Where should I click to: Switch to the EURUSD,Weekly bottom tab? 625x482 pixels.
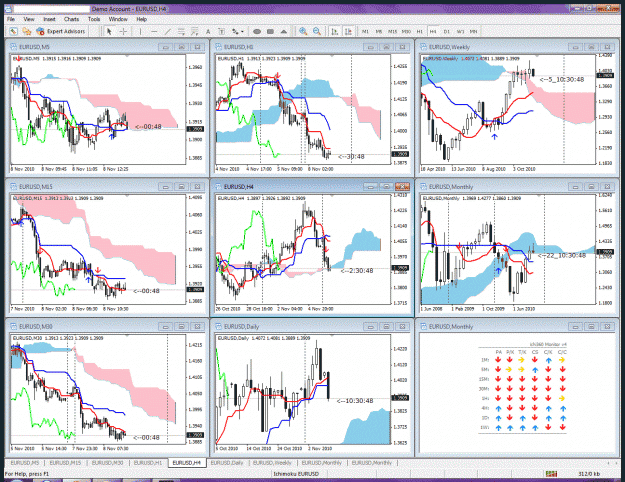pos(272,463)
